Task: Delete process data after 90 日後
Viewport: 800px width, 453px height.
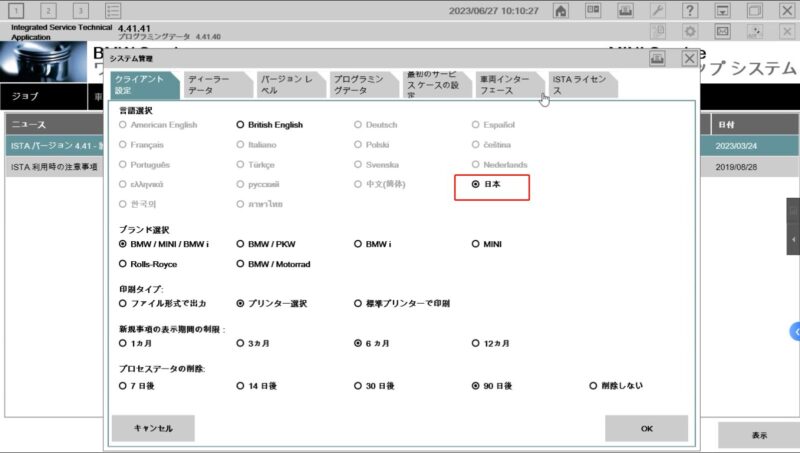Action: point(492,386)
